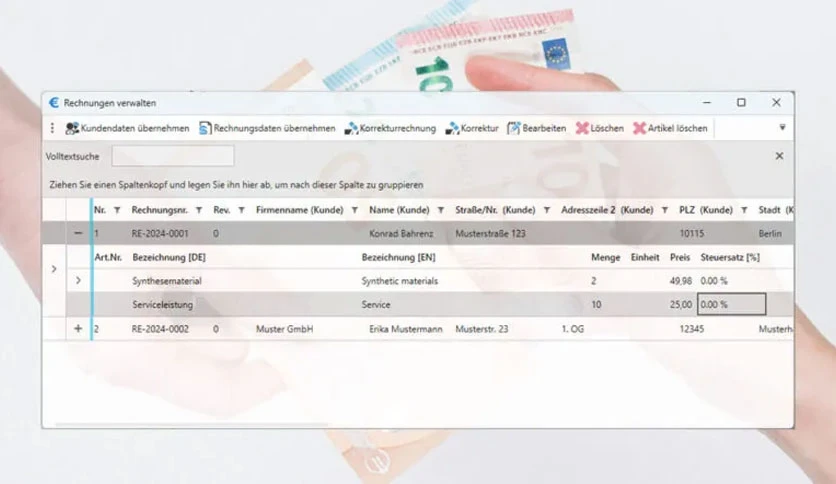The image size is (836, 484).
Task: Select the 1. OG address line cell
Action: (573, 329)
